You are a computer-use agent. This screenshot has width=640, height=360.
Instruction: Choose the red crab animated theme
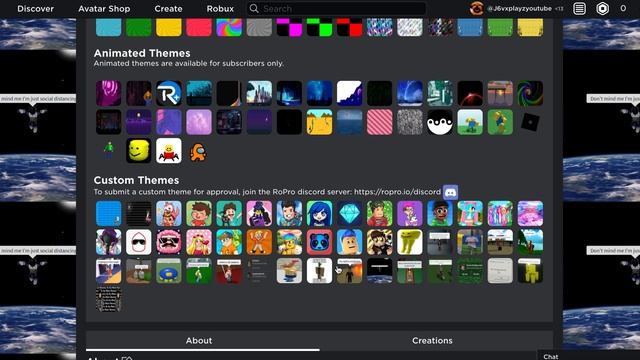(169, 151)
